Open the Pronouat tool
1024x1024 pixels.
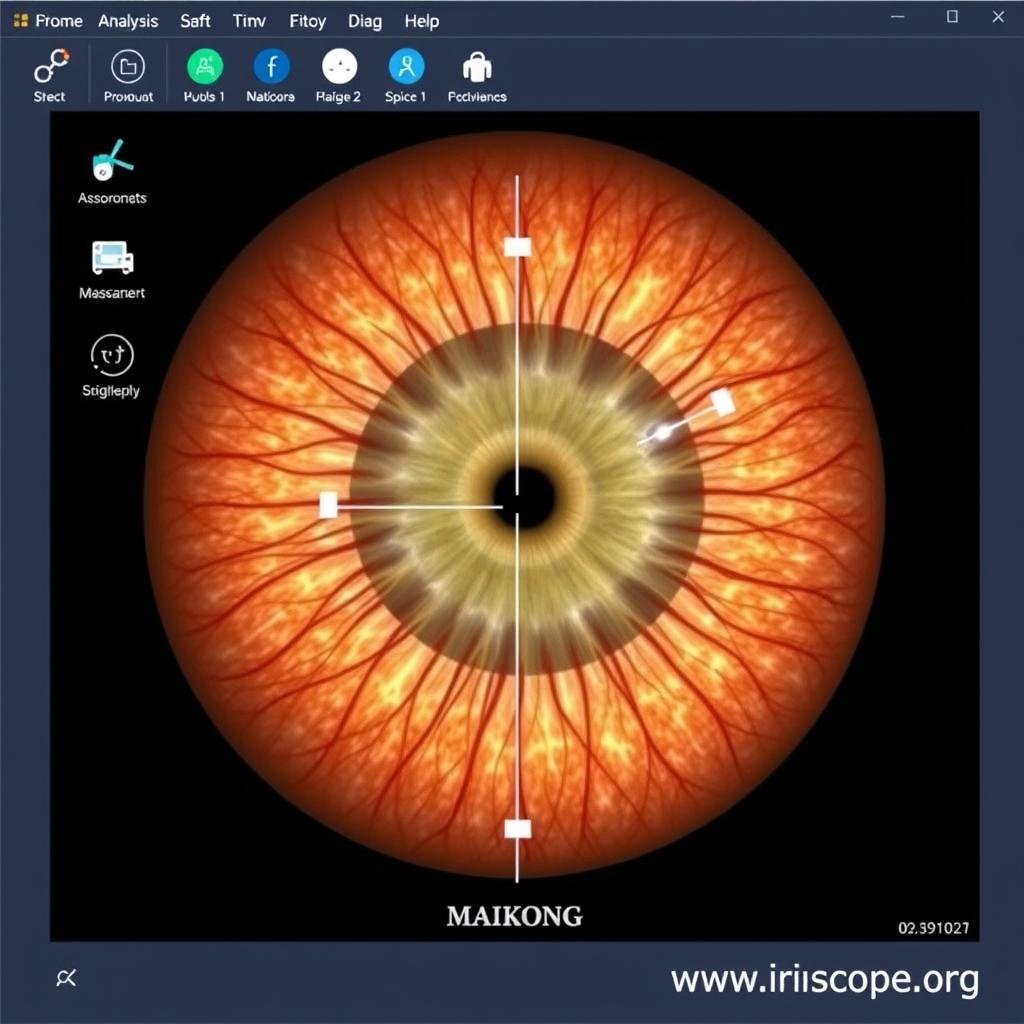(127, 70)
